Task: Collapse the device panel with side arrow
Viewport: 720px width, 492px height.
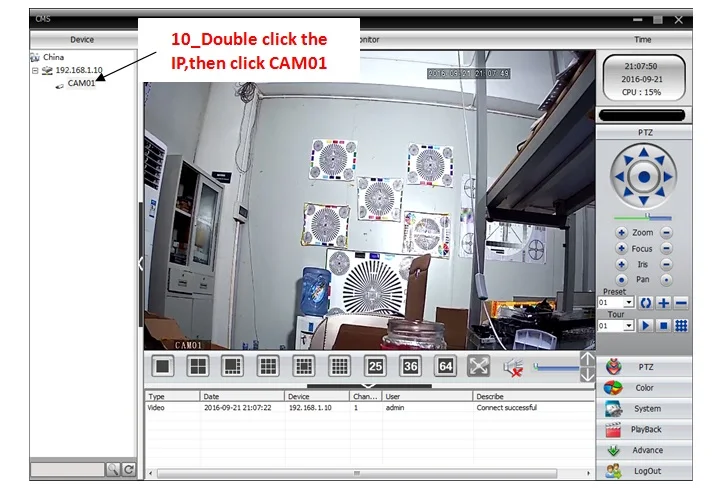Action: click(x=141, y=264)
